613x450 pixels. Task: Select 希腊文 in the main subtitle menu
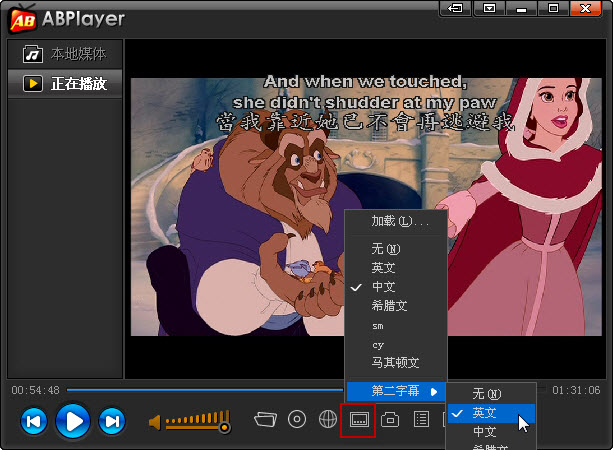point(388,306)
